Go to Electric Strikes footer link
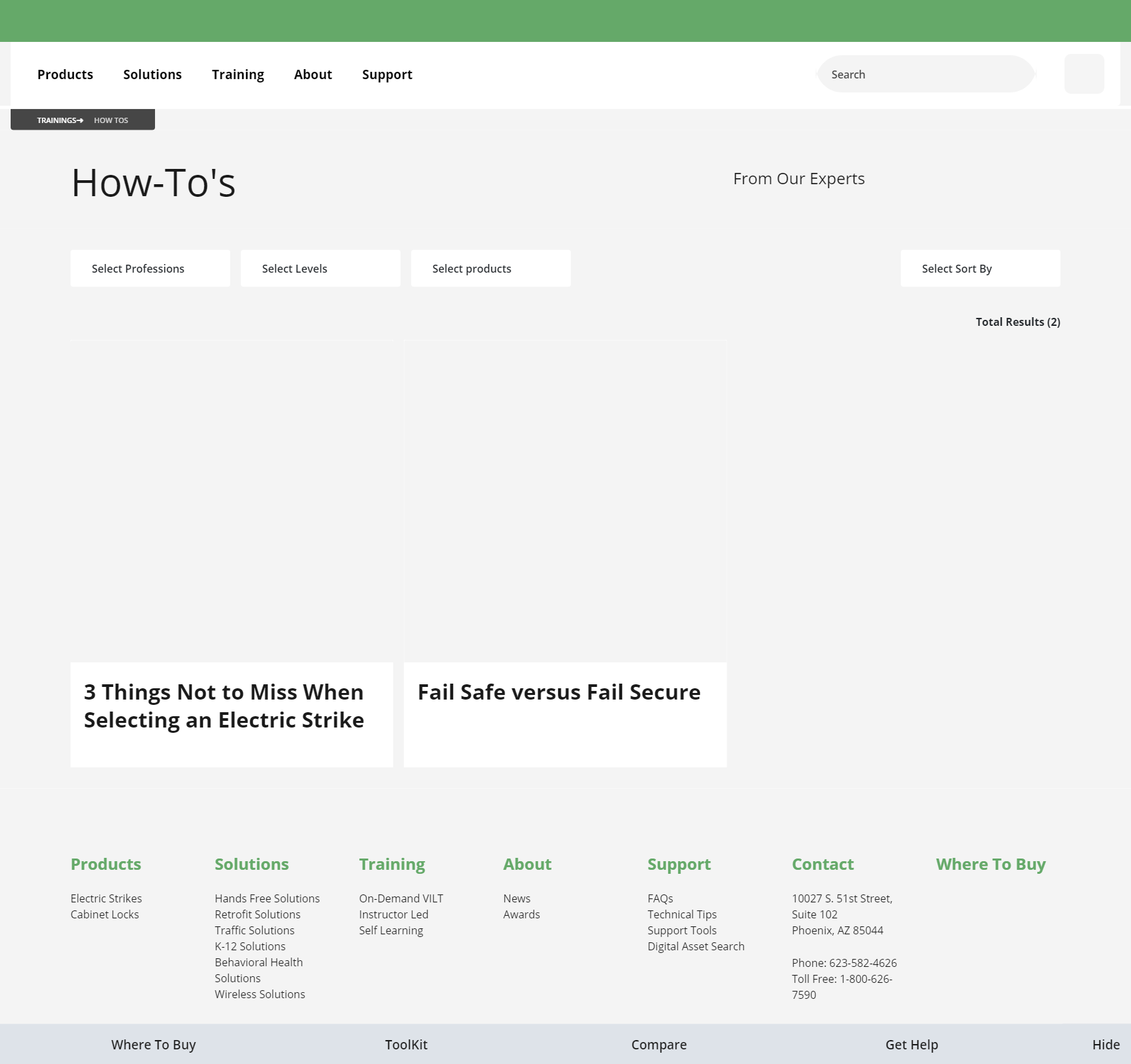Image resolution: width=1131 pixels, height=1064 pixels. point(106,898)
